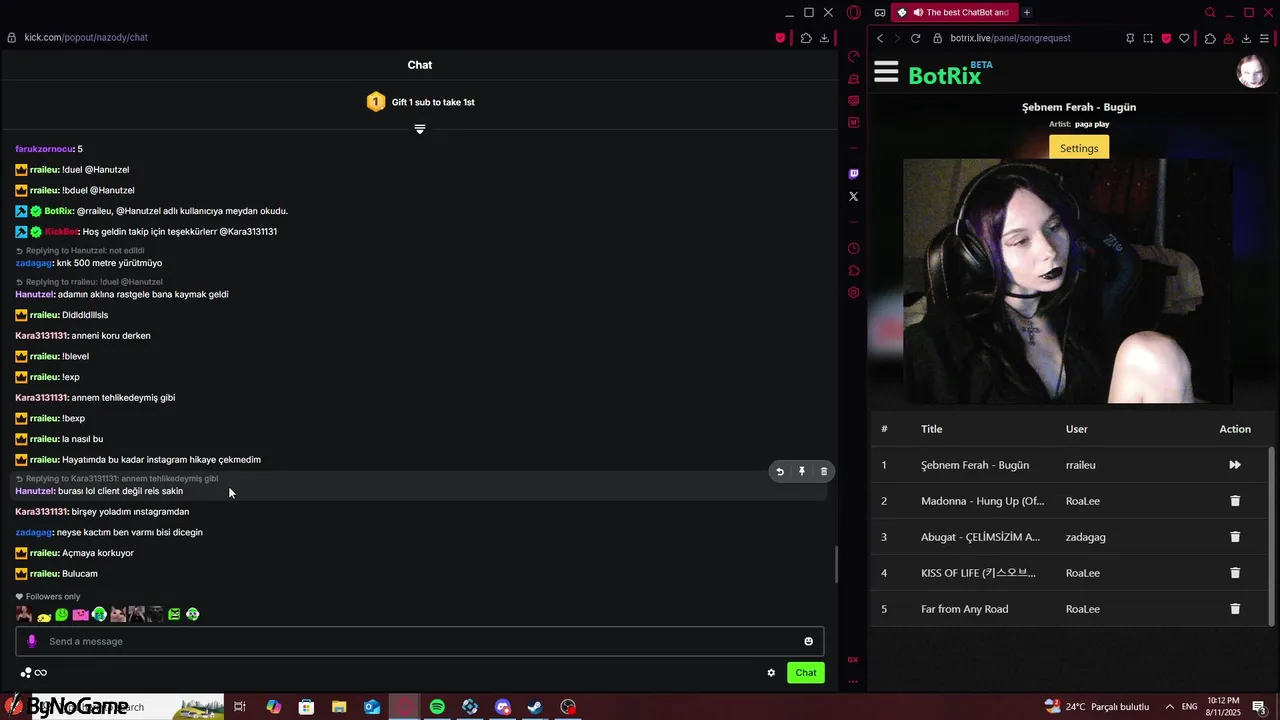Click farukzornocu username in chat
The height and width of the screenshot is (720, 1280).
click(x=44, y=149)
